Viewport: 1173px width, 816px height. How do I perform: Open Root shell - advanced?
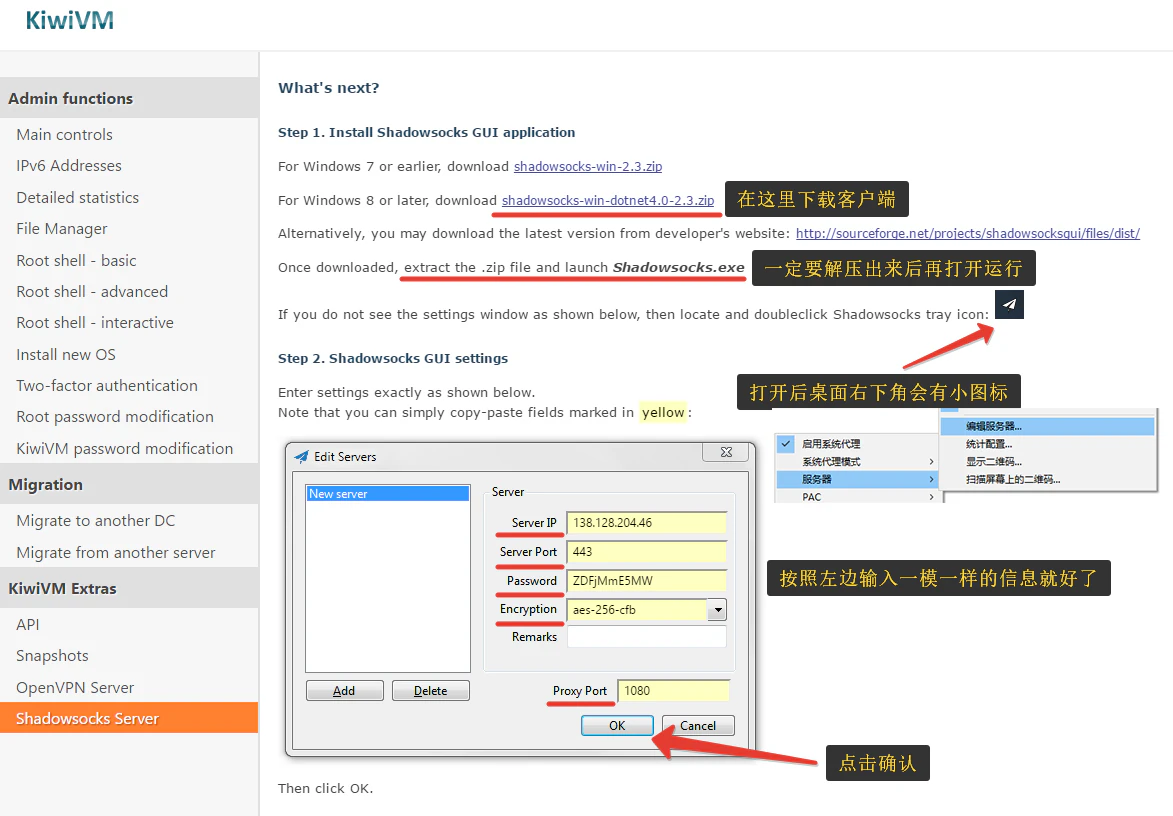pyautogui.click(x=92, y=292)
